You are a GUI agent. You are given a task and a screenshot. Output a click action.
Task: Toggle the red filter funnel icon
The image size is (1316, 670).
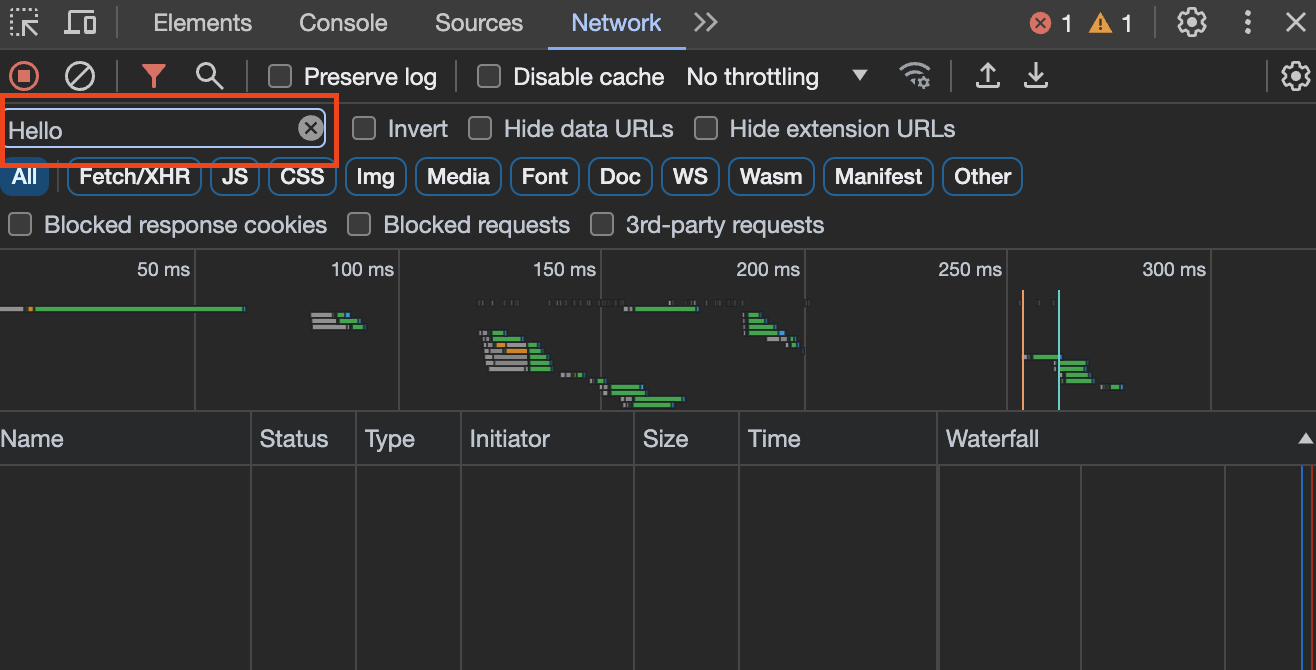coord(153,76)
